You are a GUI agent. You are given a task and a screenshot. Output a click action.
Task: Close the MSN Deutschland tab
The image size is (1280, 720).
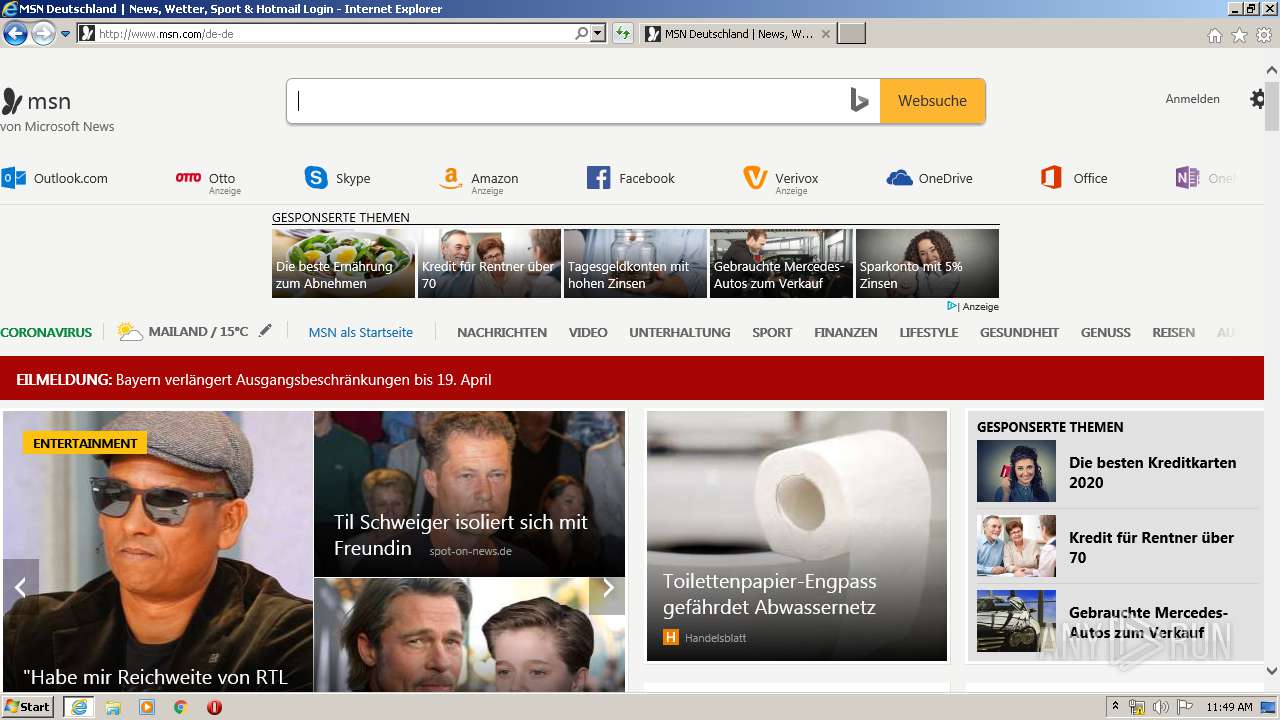[x=825, y=34]
